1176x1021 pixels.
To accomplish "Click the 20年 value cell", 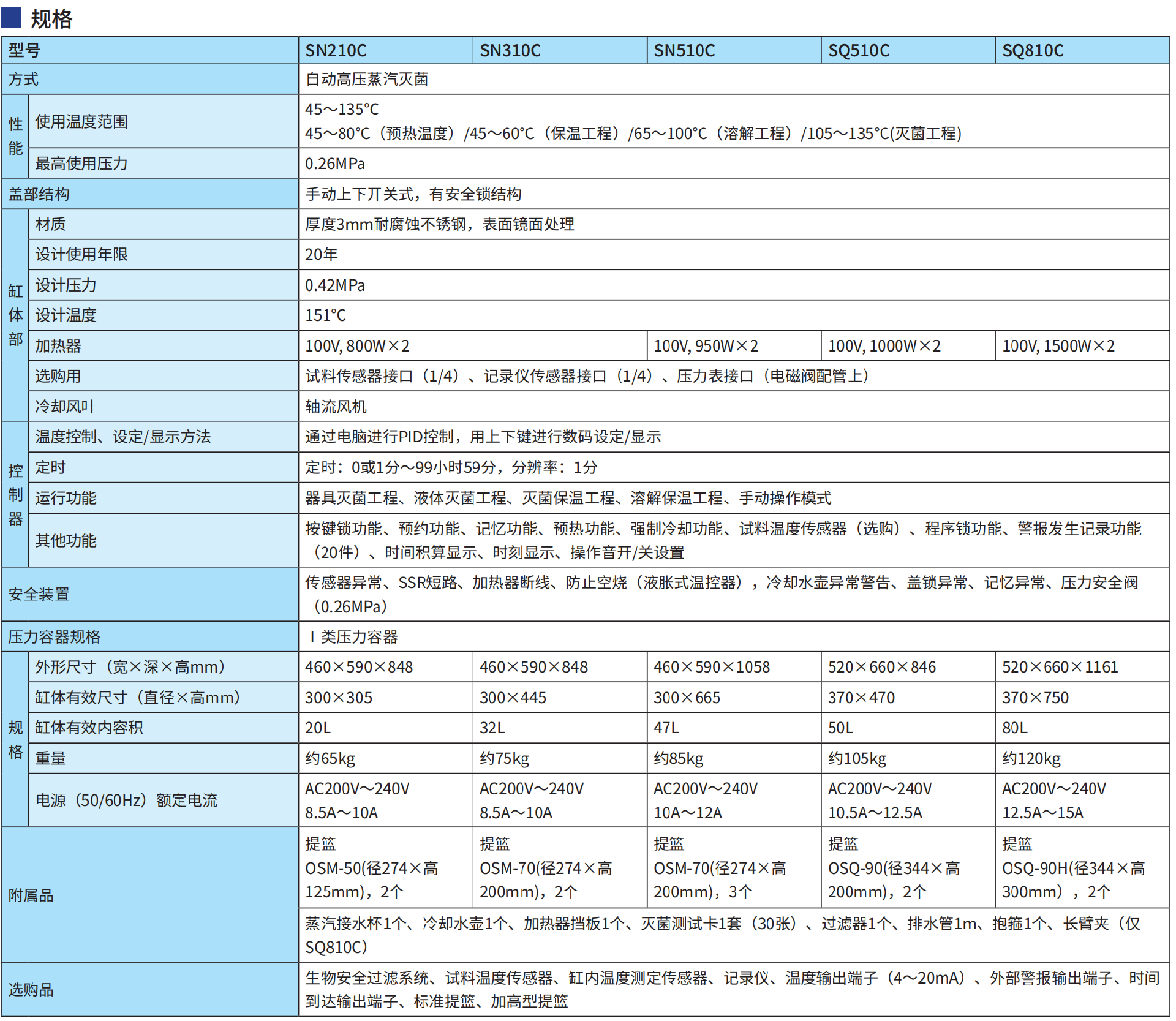I will point(734,254).
